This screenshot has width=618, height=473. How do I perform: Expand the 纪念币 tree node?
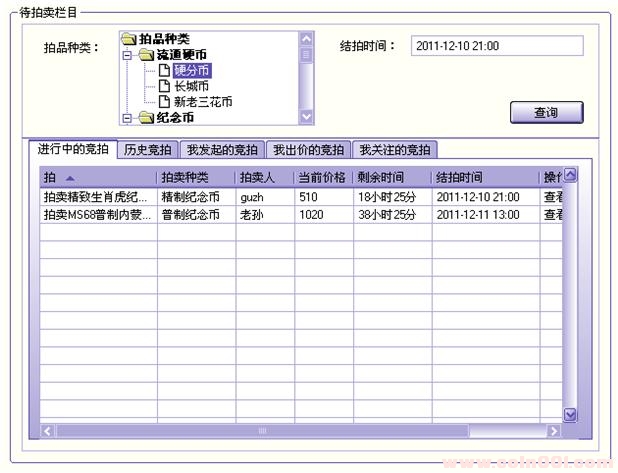pos(127,118)
